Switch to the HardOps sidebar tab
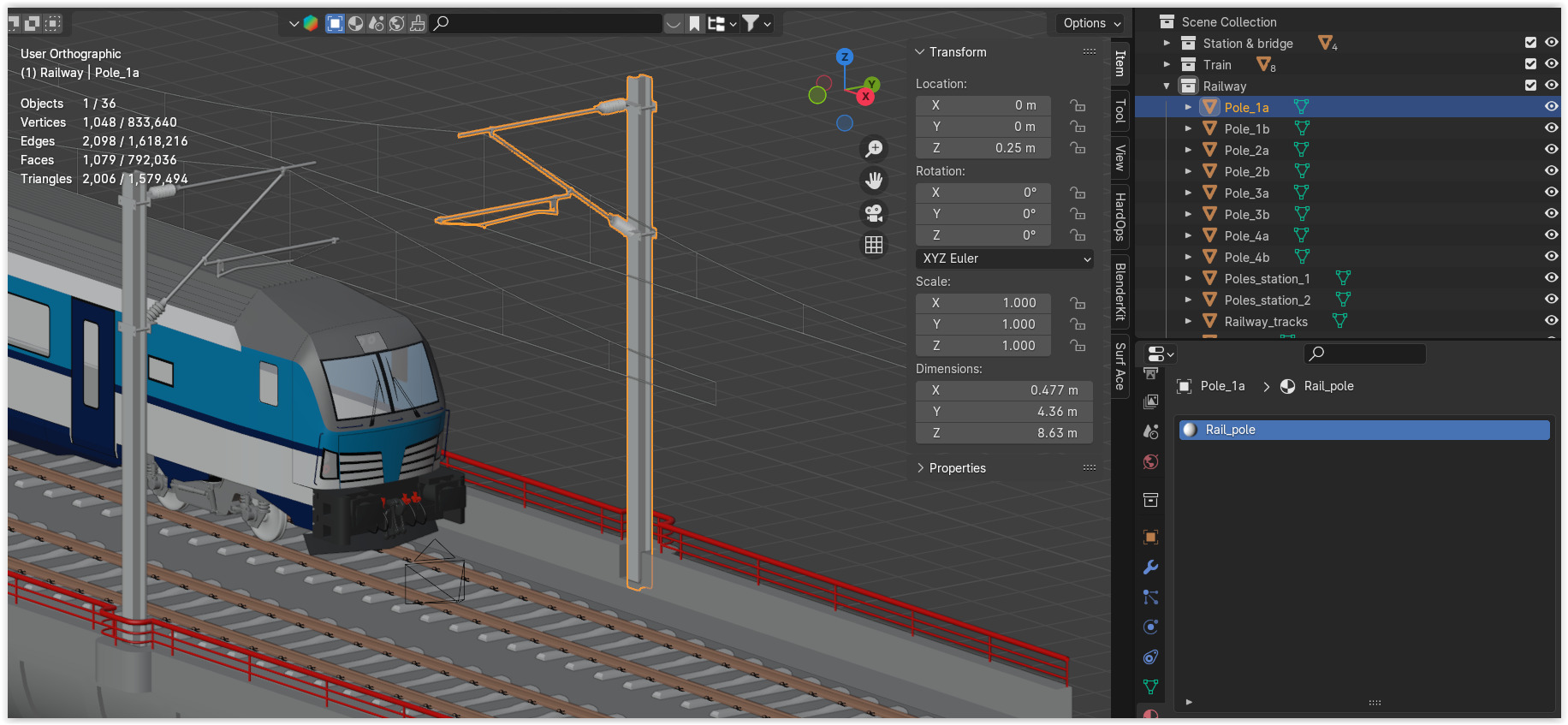Viewport: 1568px width, 725px height. 1120,217
